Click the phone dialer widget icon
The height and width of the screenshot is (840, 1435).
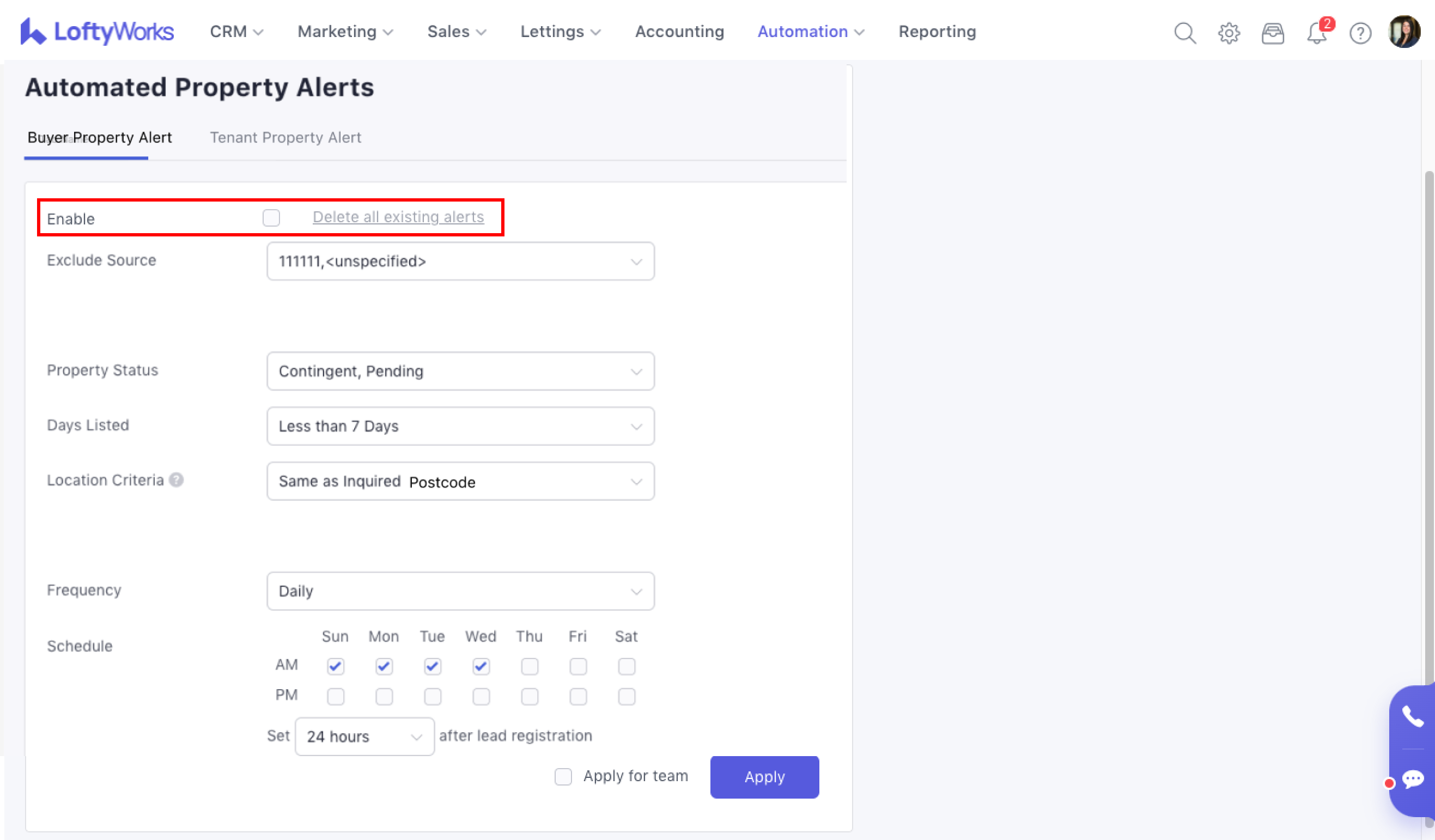pyautogui.click(x=1413, y=716)
